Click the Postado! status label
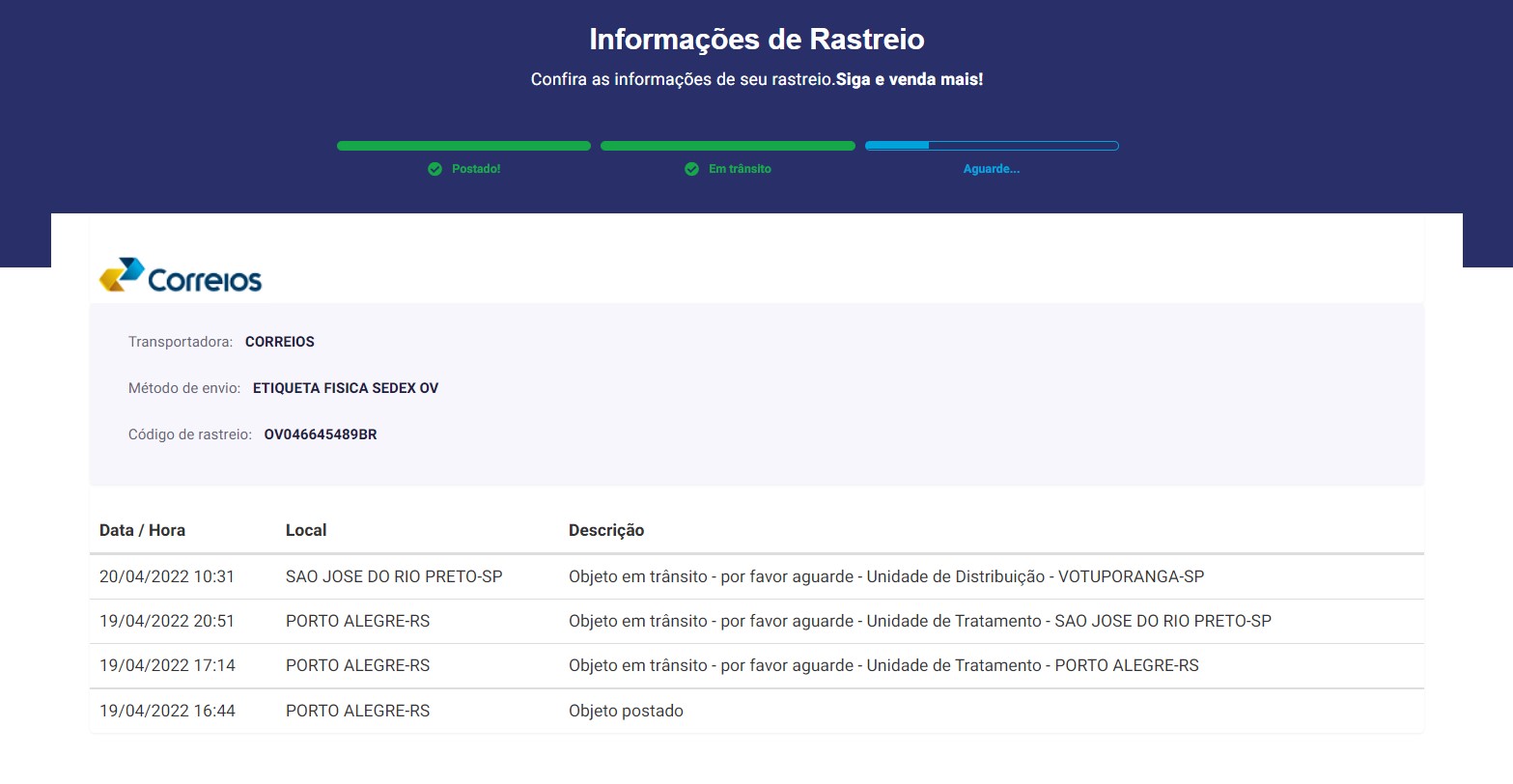This screenshot has height=784, width=1513. coord(477,168)
